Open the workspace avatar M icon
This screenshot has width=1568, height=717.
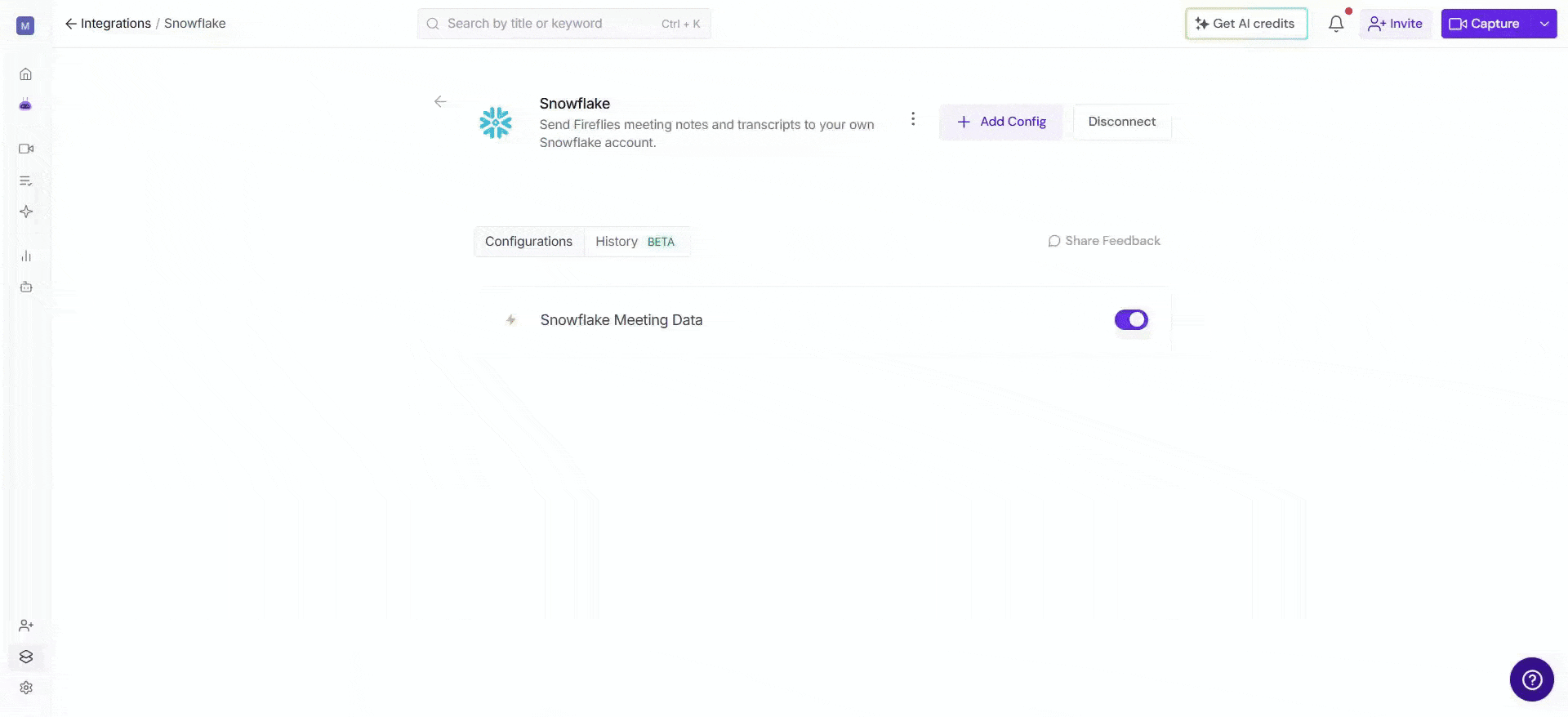[25, 26]
